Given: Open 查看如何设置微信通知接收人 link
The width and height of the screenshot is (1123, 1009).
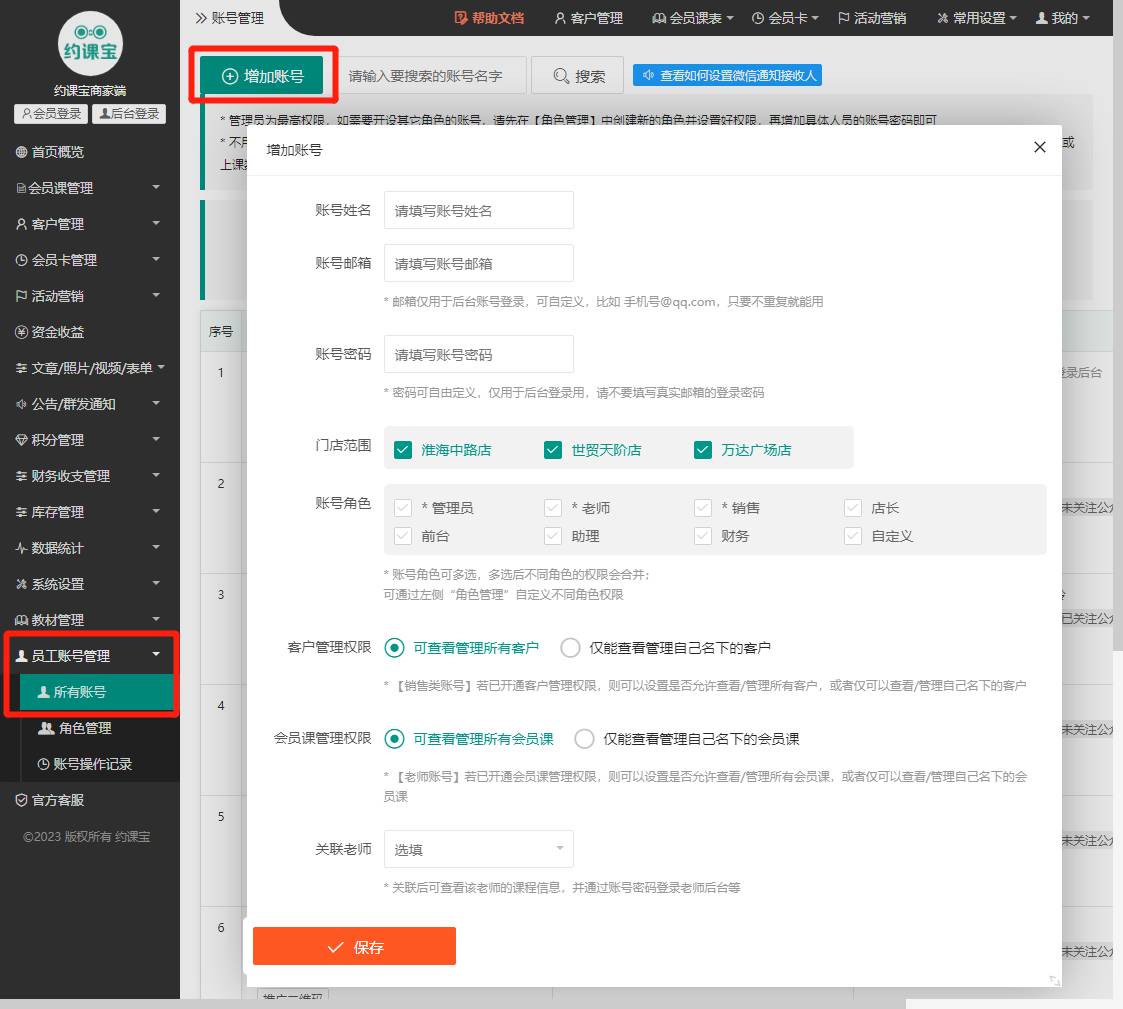Looking at the screenshot, I should [727, 75].
